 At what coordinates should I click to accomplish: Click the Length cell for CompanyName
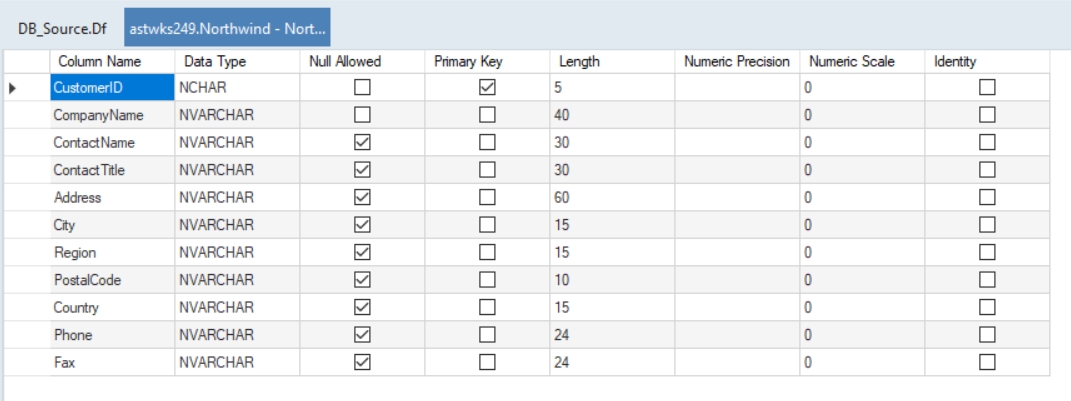tap(611, 115)
